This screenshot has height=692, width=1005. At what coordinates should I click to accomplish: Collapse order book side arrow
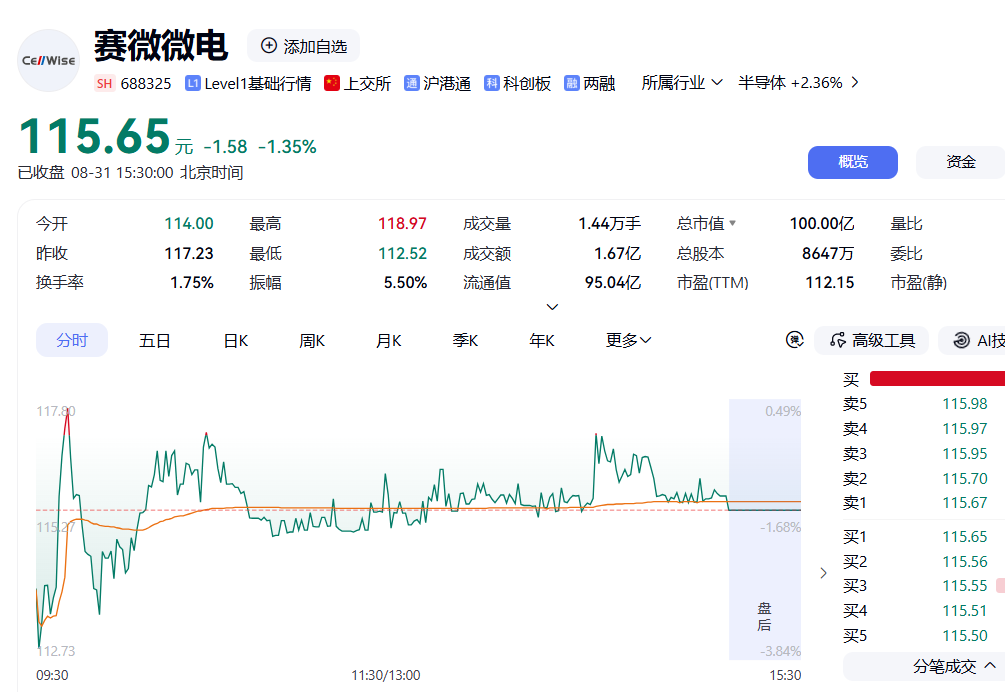824,573
